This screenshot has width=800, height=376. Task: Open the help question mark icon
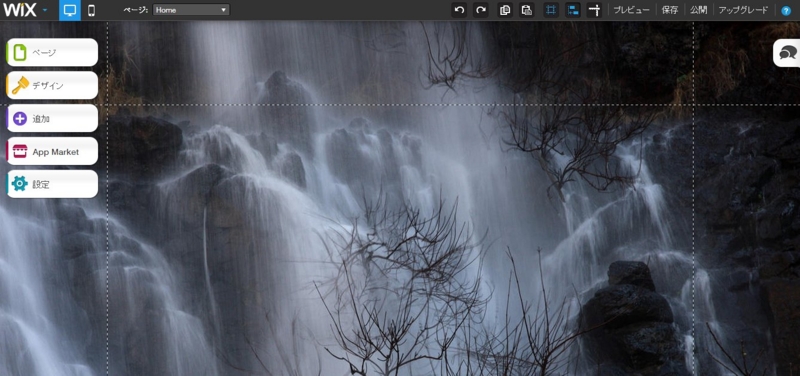coord(786,11)
